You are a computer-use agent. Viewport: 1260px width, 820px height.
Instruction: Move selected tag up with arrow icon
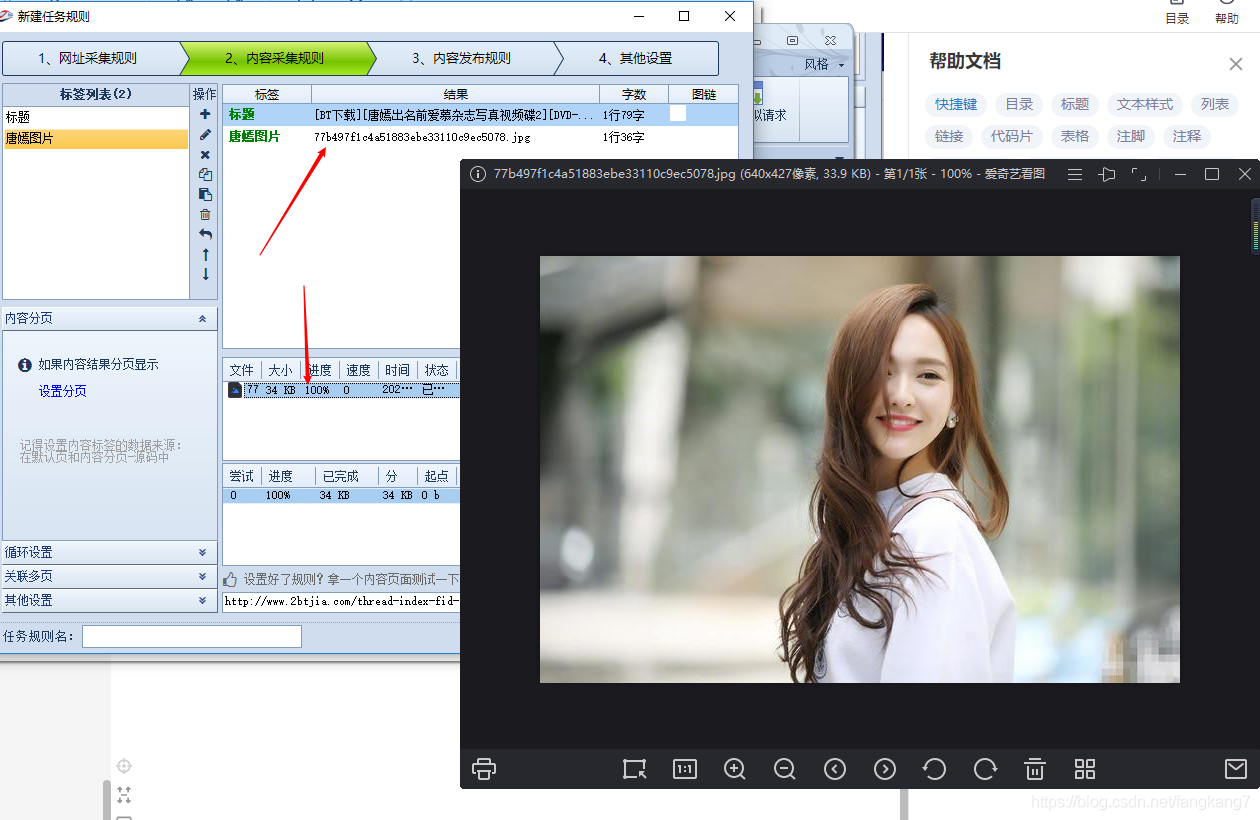pos(205,254)
